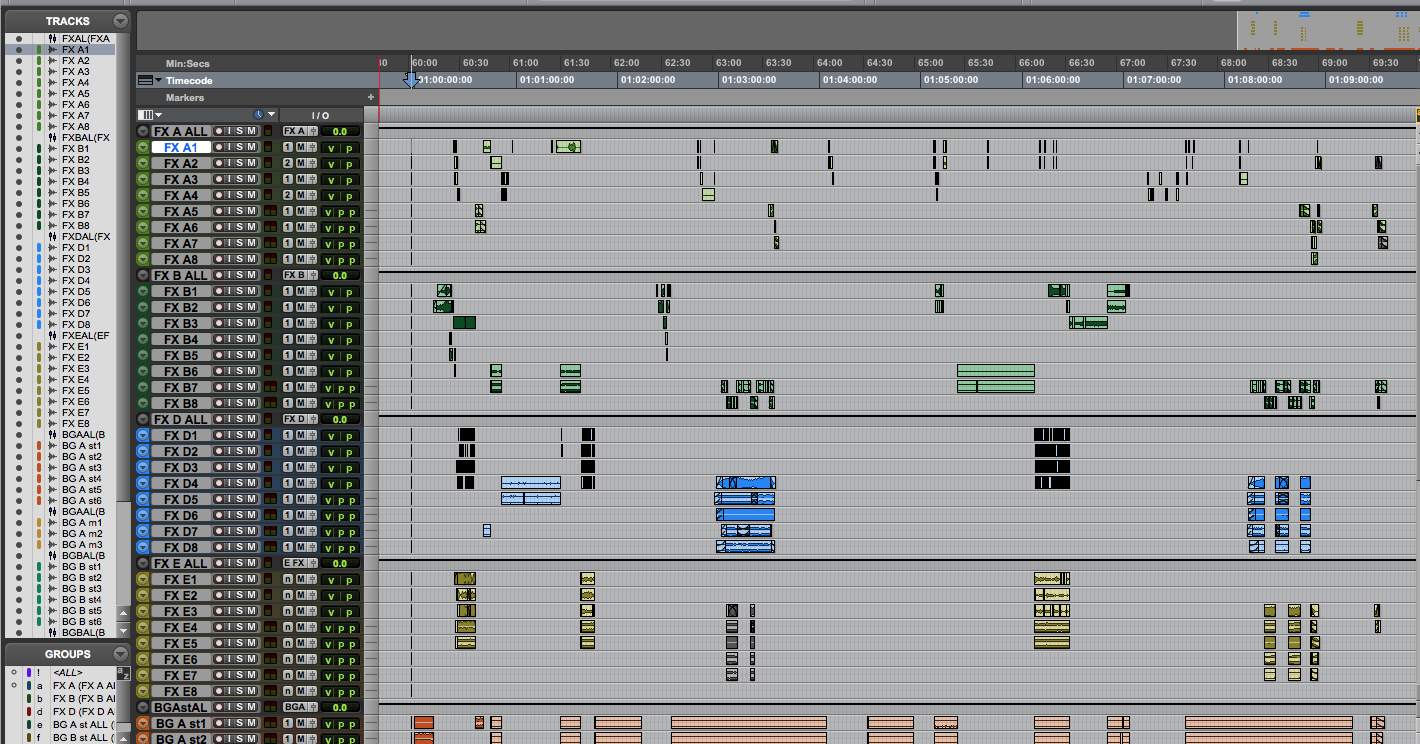Click the FXDAL aux track fader icon in Tracks list
The width and height of the screenshot is (1420, 744).
pos(53,236)
